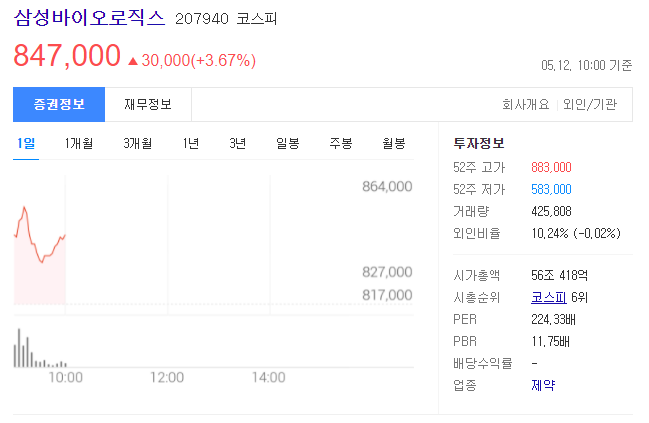Click the 12:00 time axis label
The width and height of the screenshot is (649, 423).
click(167, 377)
